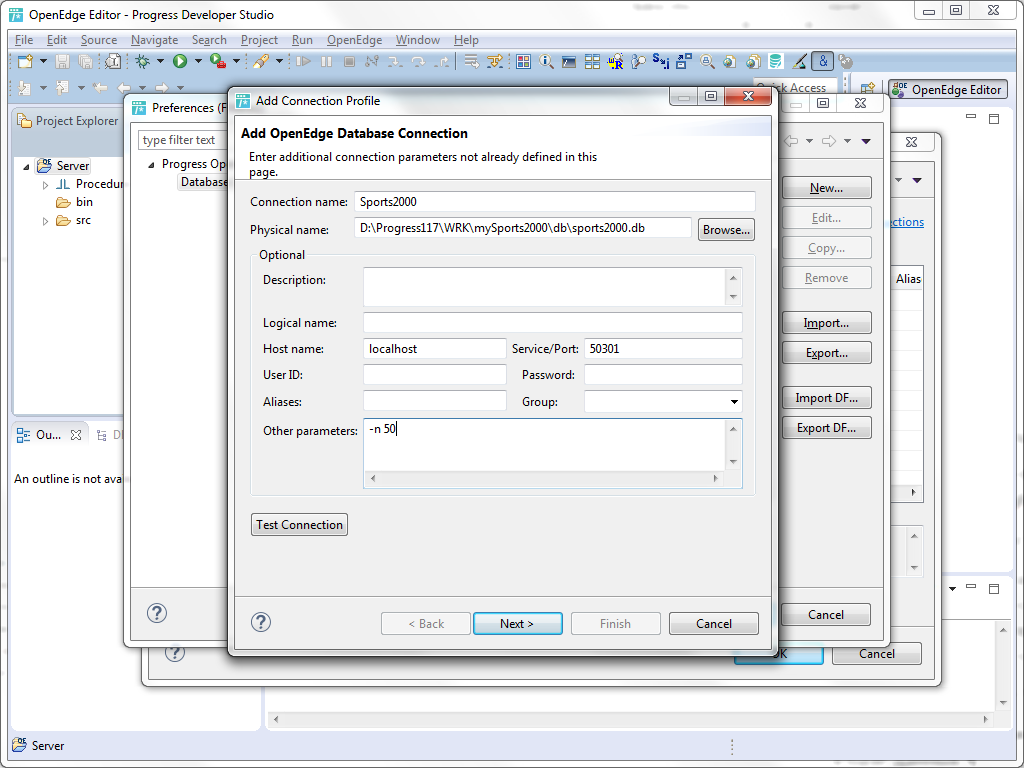Open the flashlight Search icon's dropdown arrow
Image resolution: width=1024 pixels, height=768 pixels.
[279, 62]
